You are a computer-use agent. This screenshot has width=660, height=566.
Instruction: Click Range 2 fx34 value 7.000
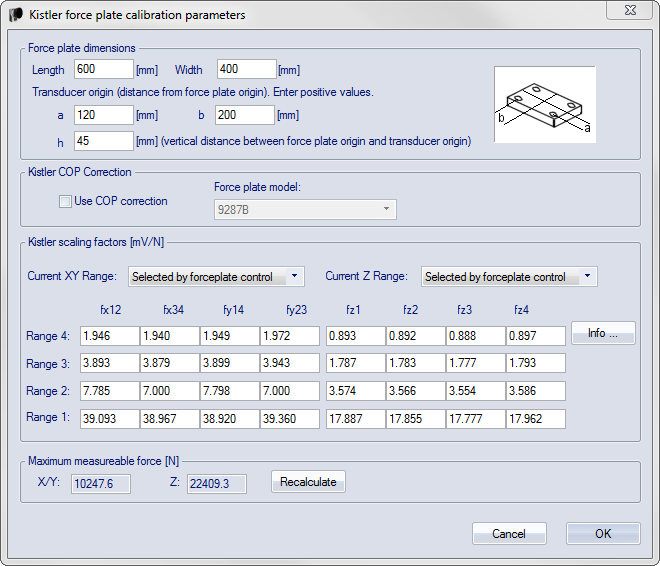point(170,391)
